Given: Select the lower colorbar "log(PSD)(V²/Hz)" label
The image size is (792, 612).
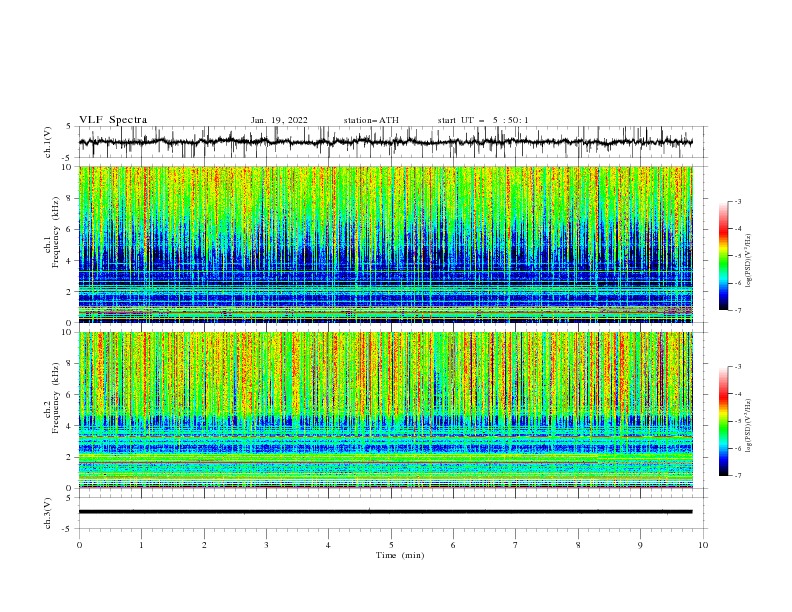Looking at the screenshot, I should [748, 425].
